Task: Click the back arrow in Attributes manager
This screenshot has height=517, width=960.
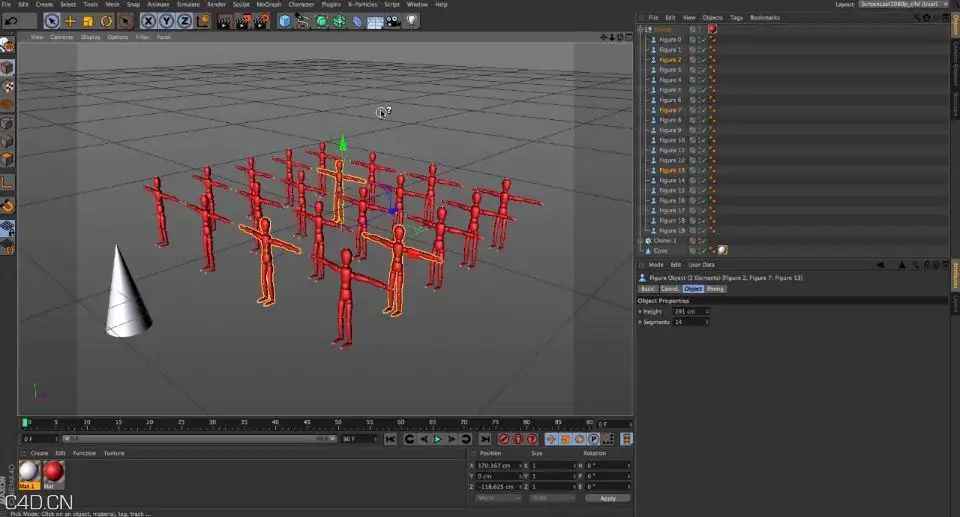Action: [x=880, y=265]
